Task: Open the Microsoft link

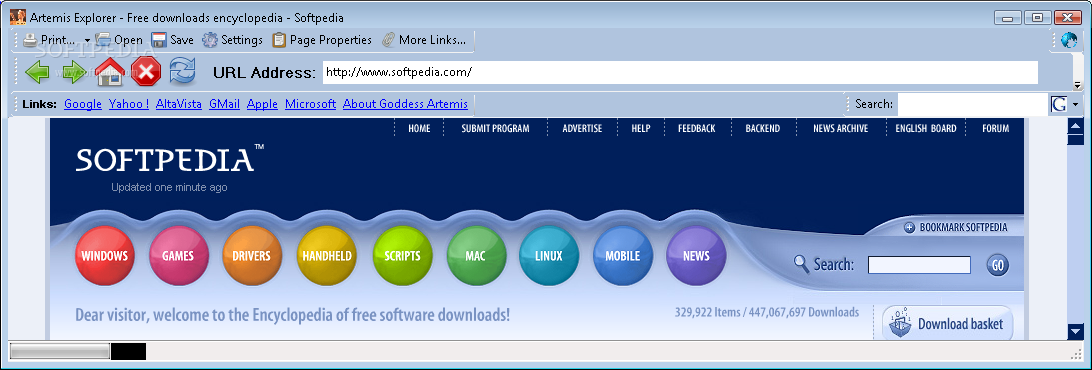Action: [x=311, y=104]
